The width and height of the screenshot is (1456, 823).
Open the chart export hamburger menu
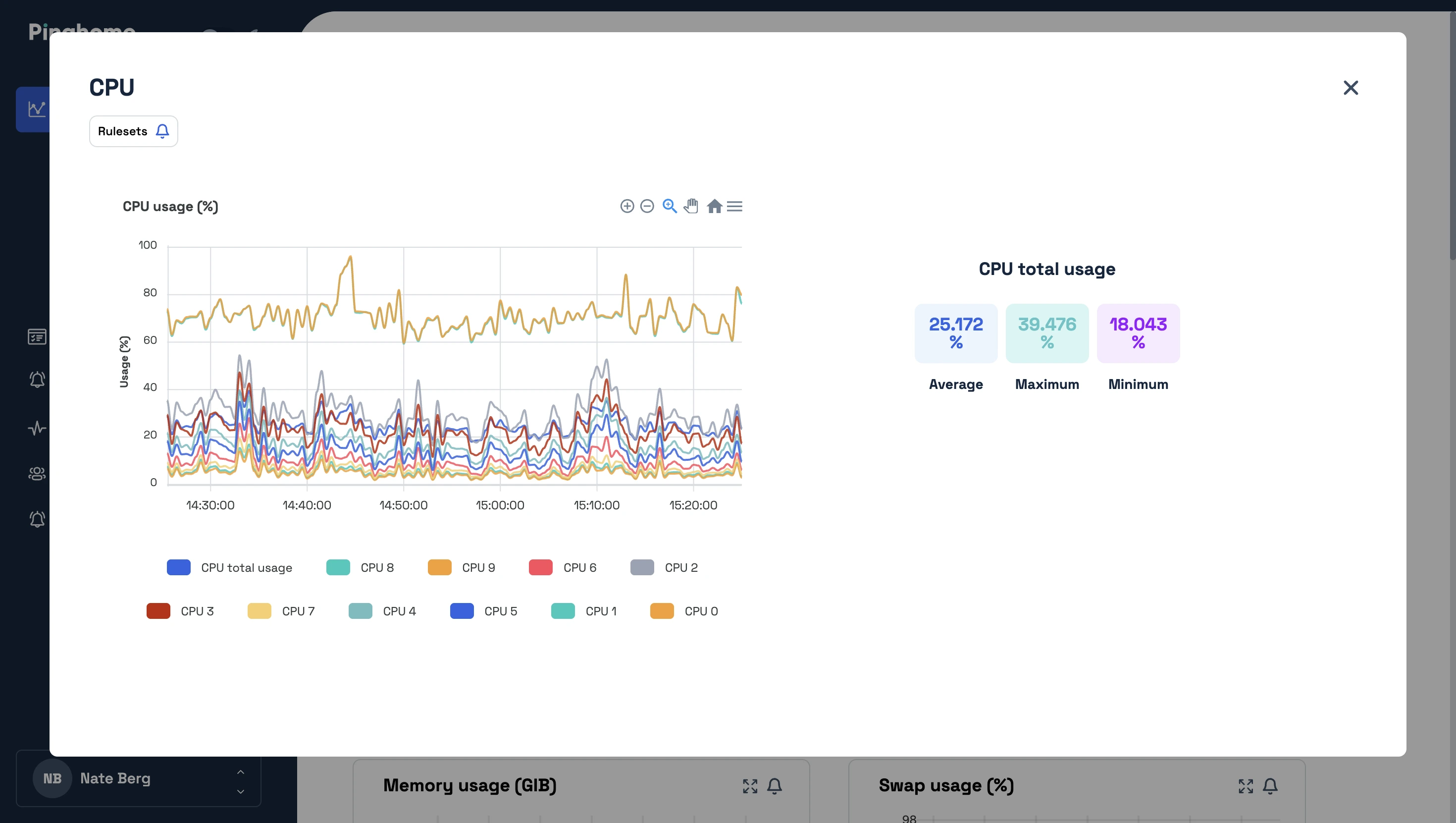click(735, 206)
